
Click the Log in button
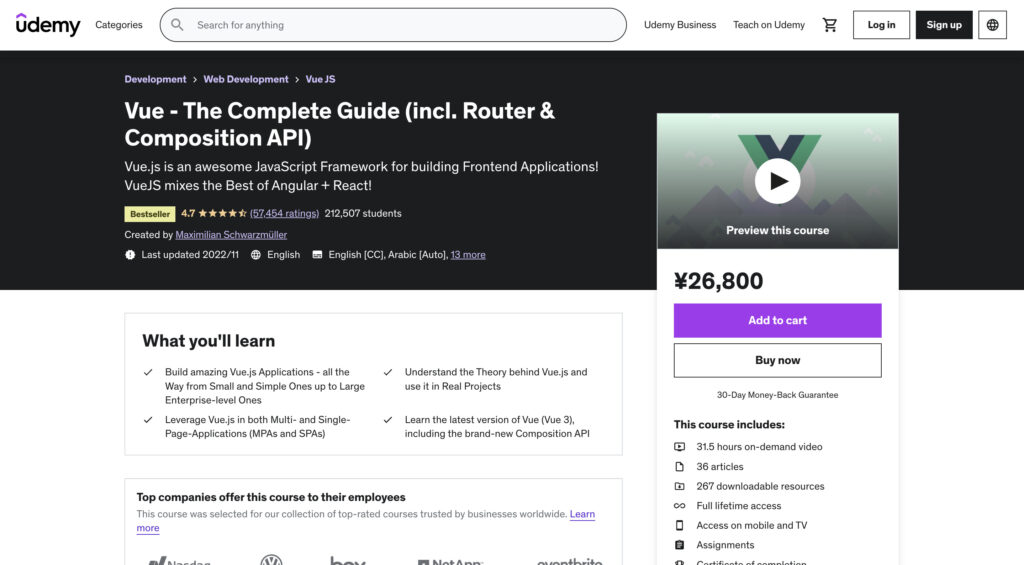[x=881, y=25]
